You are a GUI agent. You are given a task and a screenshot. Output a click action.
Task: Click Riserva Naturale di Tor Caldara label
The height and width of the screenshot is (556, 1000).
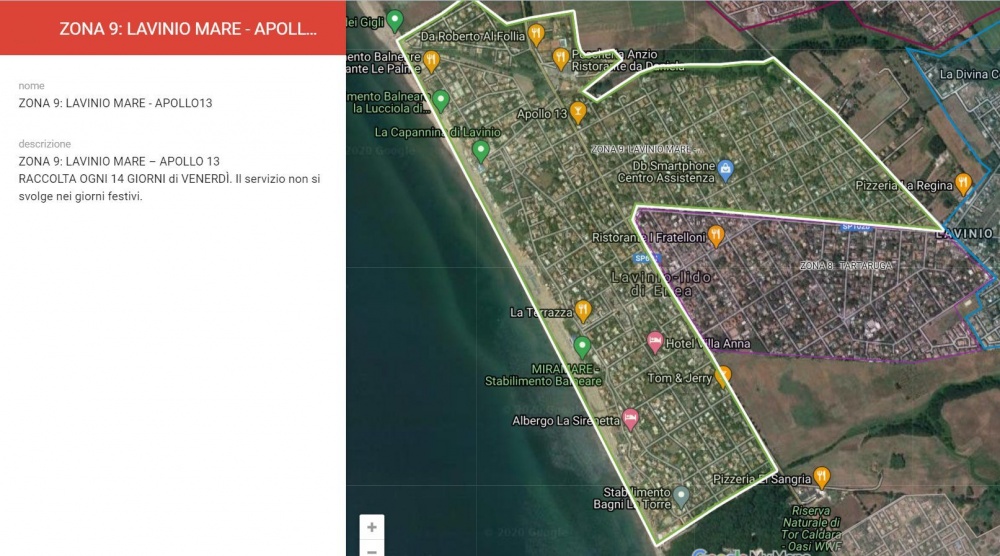pyautogui.click(x=811, y=529)
